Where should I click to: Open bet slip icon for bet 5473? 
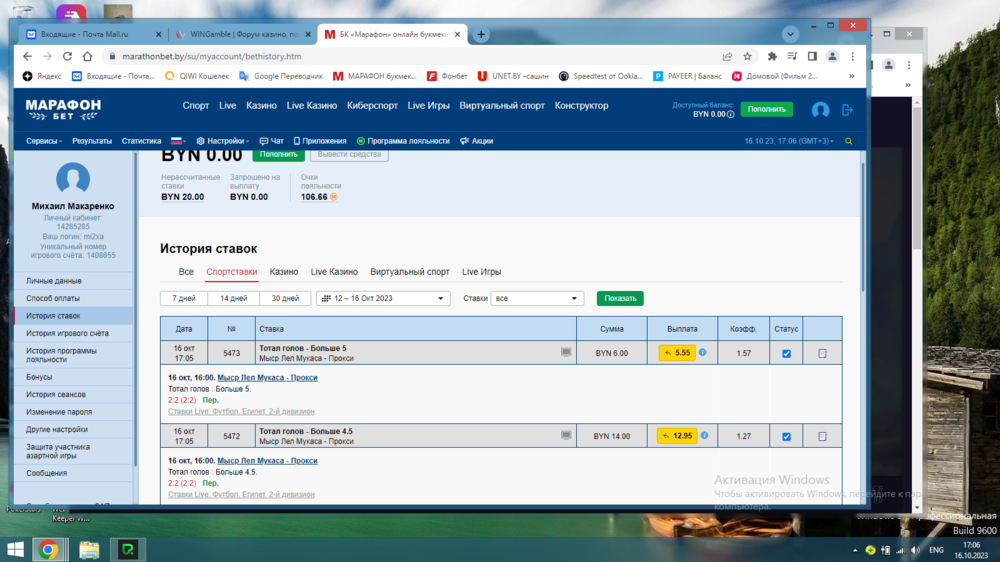tap(822, 353)
